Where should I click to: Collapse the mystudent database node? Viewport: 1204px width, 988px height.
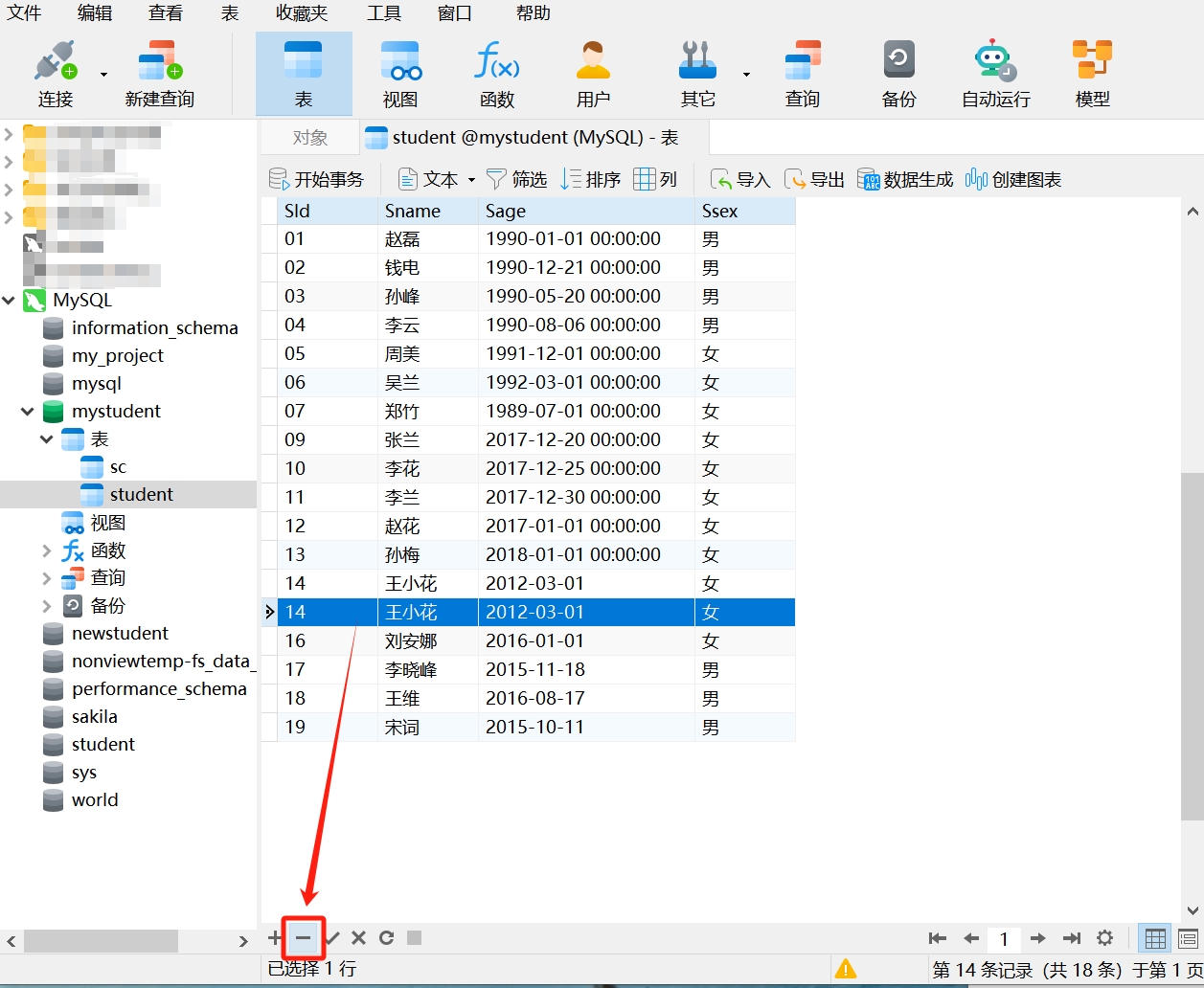tap(27, 412)
